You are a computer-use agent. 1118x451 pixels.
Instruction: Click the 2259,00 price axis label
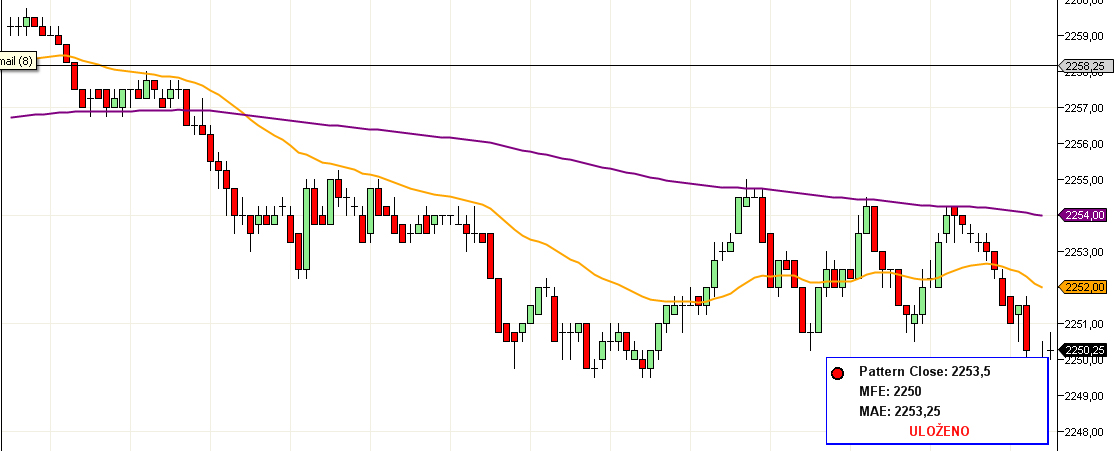point(1087,36)
